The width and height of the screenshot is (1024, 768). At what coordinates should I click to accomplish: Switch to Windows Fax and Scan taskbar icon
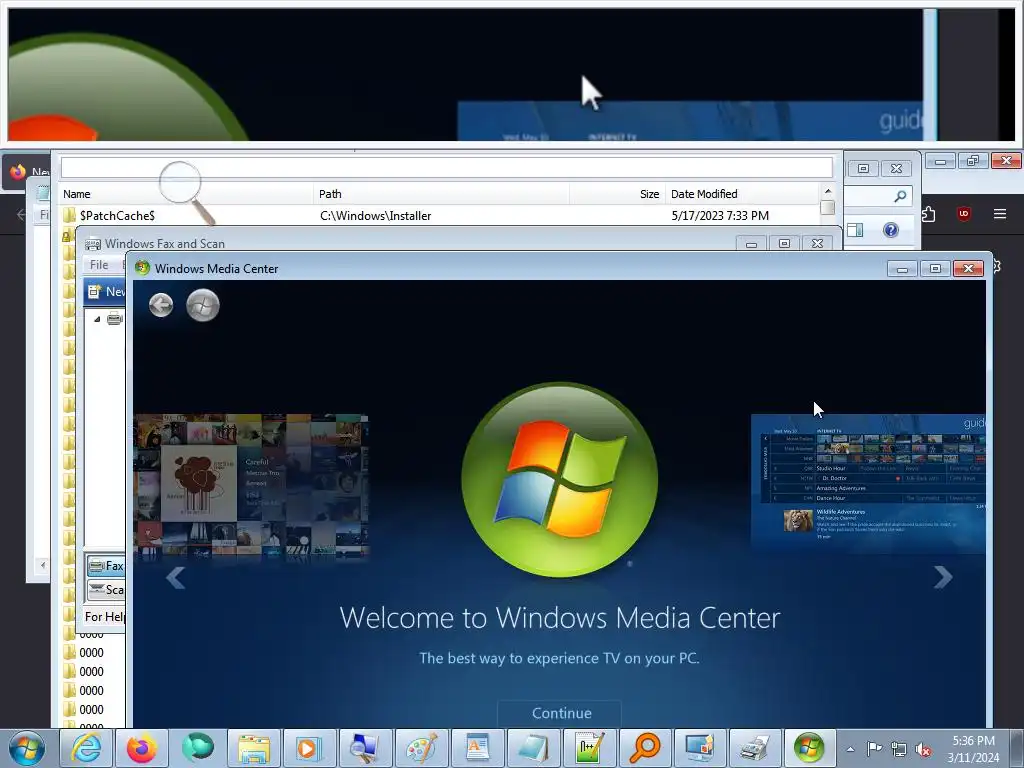tap(756, 748)
